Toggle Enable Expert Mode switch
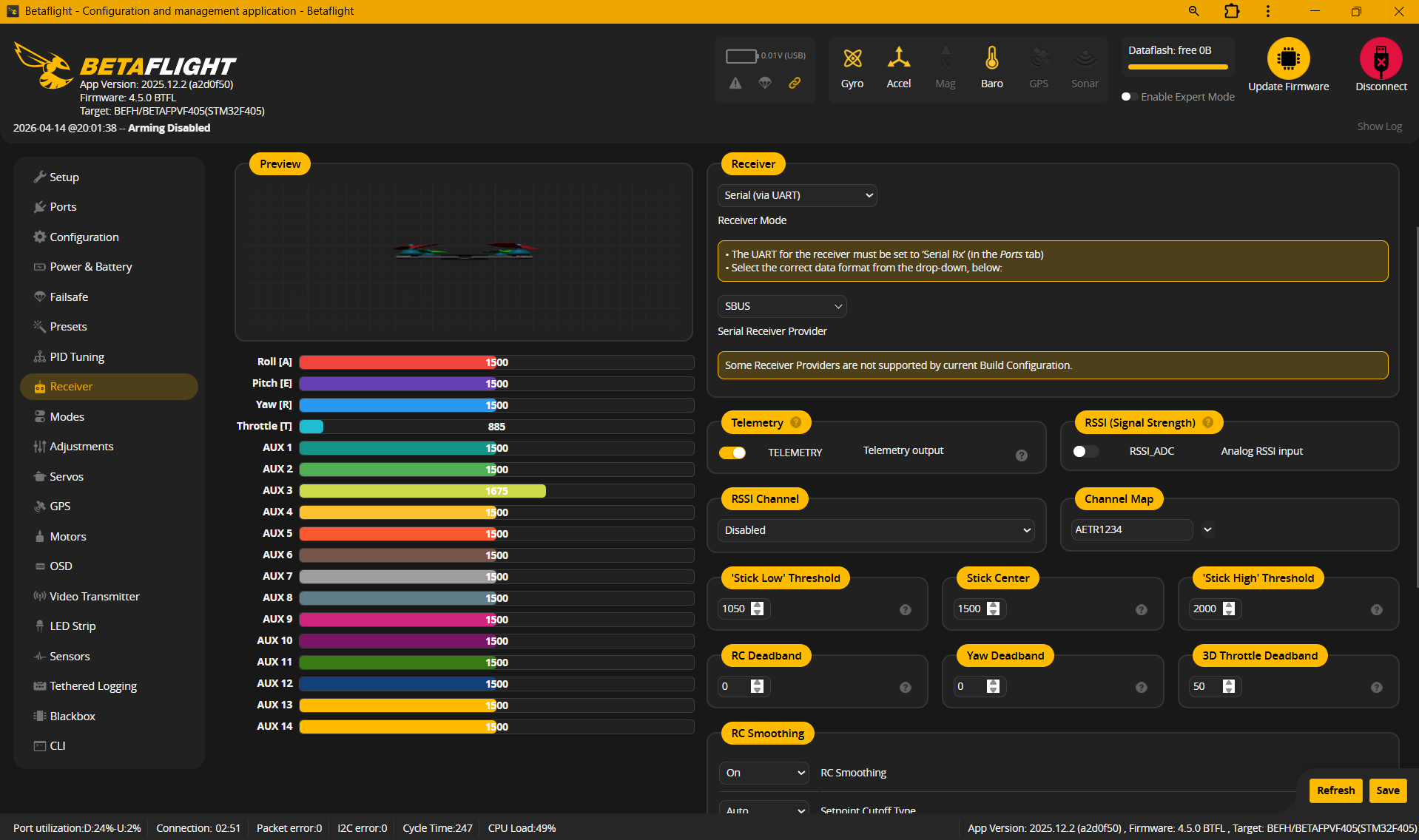The image size is (1419, 840). [1129, 97]
